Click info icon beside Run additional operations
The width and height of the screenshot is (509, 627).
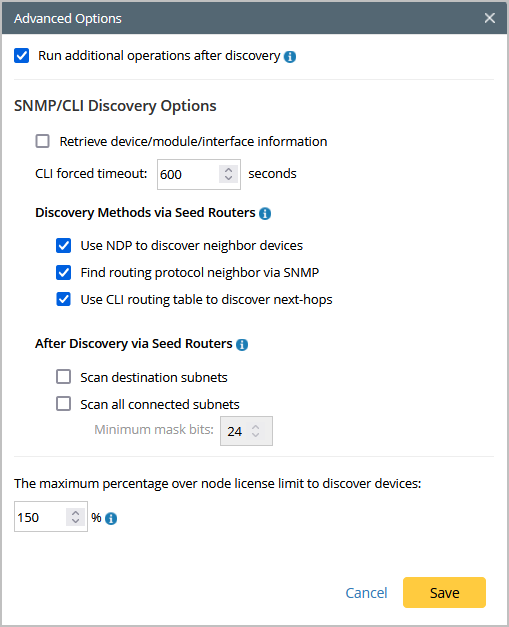[x=290, y=57]
